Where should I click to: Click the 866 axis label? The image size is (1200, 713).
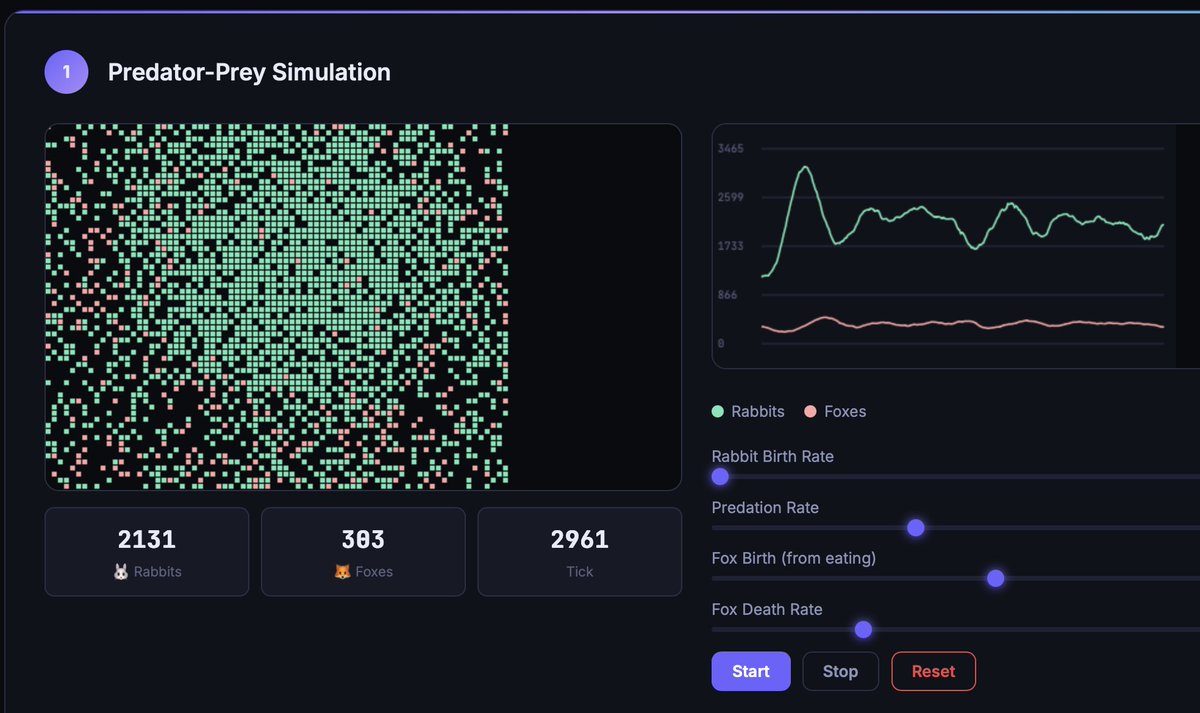pyautogui.click(x=727, y=295)
